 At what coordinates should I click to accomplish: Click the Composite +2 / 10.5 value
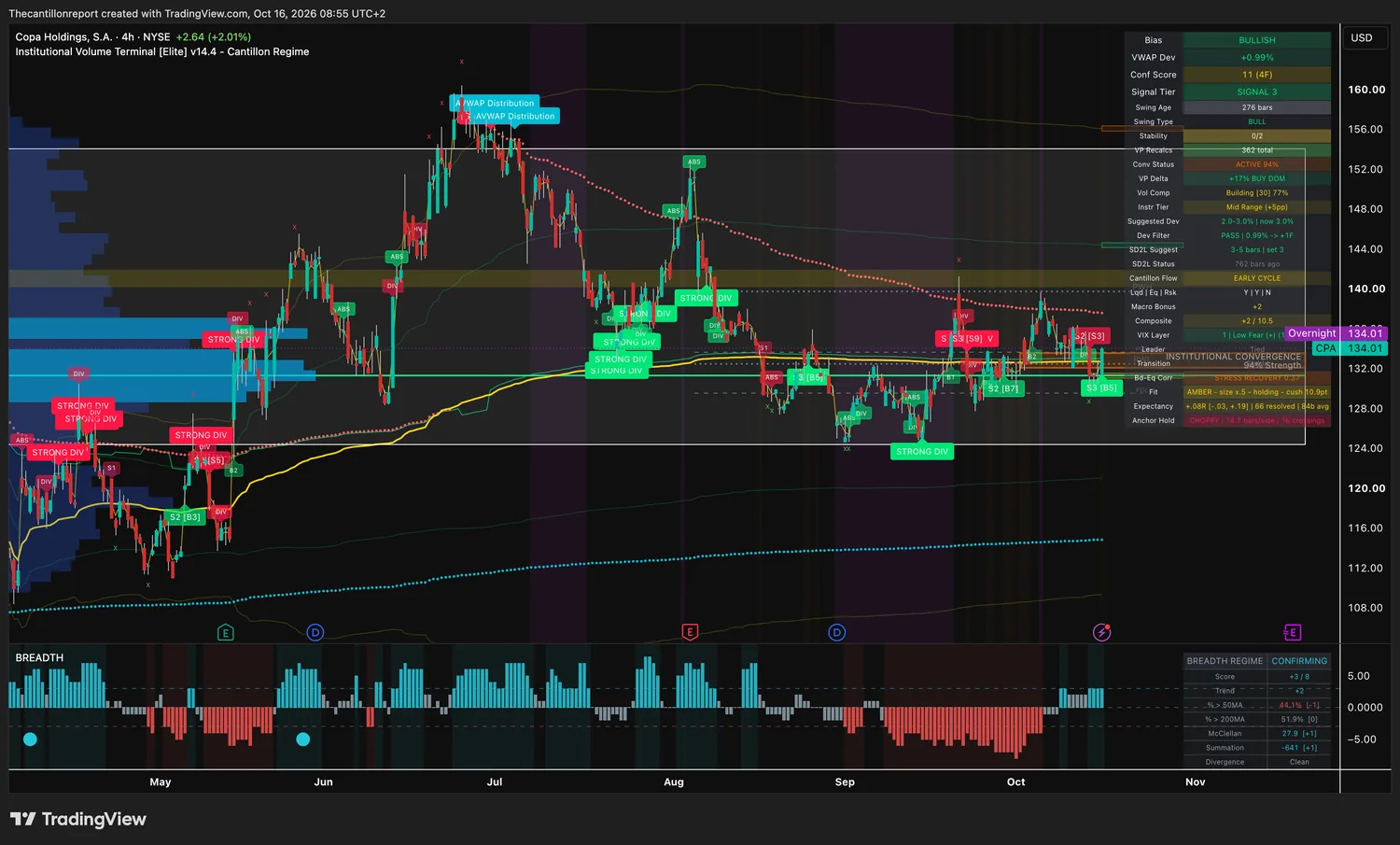coord(1257,321)
